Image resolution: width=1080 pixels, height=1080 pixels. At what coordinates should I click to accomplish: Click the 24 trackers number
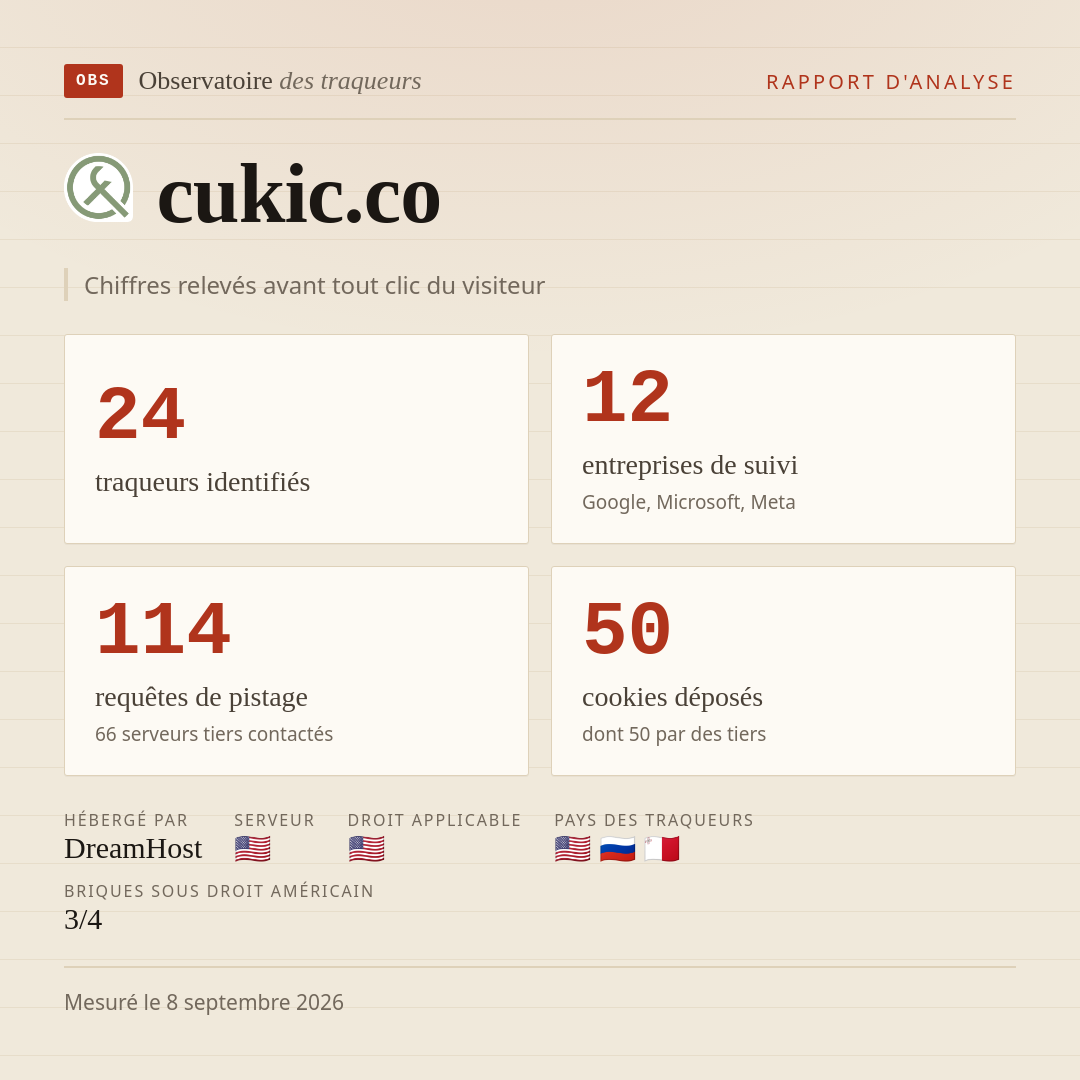pos(141,415)
